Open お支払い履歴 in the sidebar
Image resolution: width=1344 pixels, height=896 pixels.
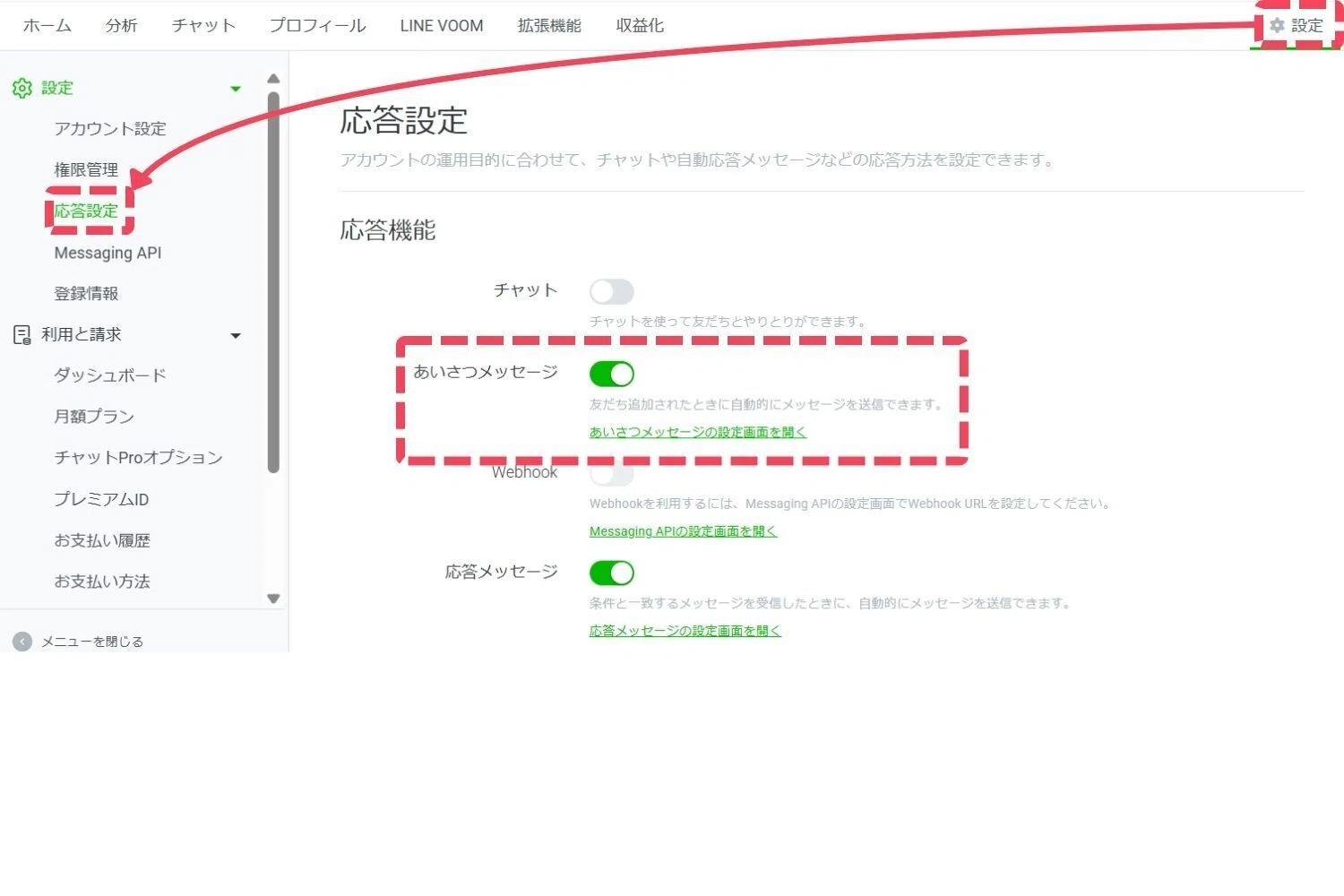pyautogui.click(x=102, y=540)
